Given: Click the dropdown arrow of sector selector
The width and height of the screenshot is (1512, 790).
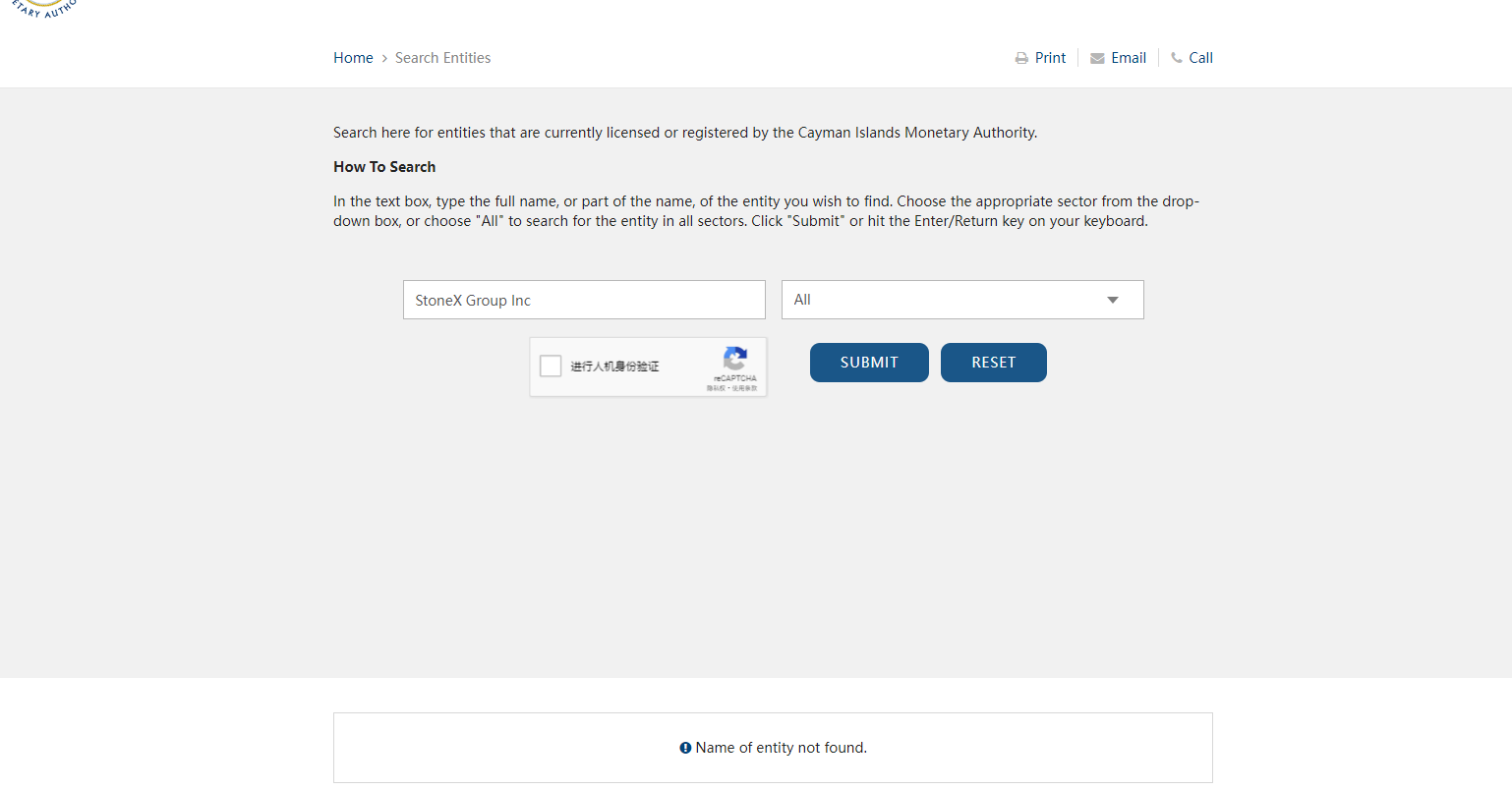Looking at the screenshot, I should pos(1113,300).
